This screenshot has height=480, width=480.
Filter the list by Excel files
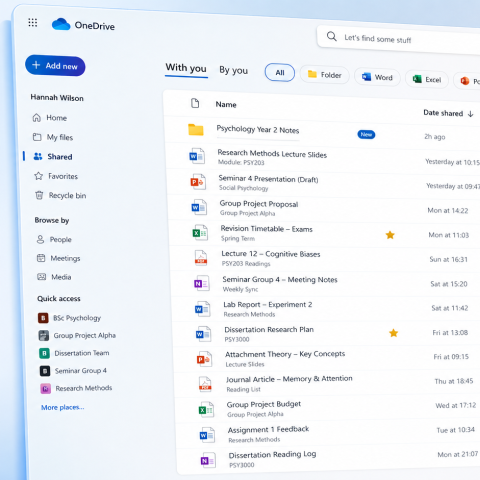(x=427, y=79)
